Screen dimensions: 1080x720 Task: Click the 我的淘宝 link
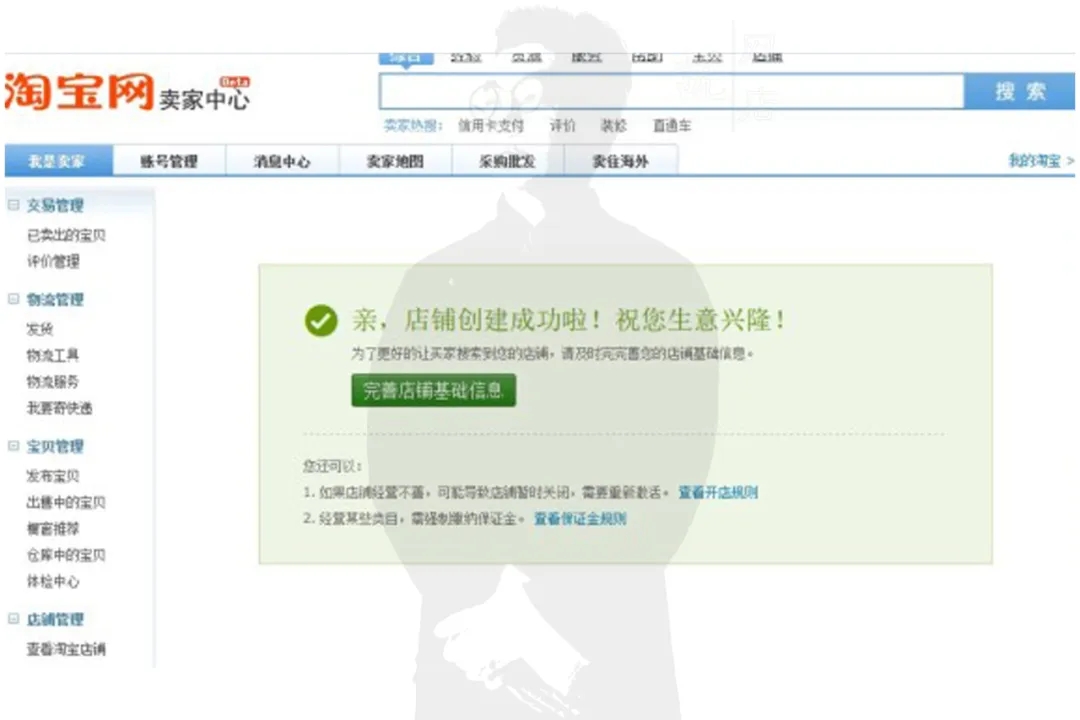point(1033,160)
